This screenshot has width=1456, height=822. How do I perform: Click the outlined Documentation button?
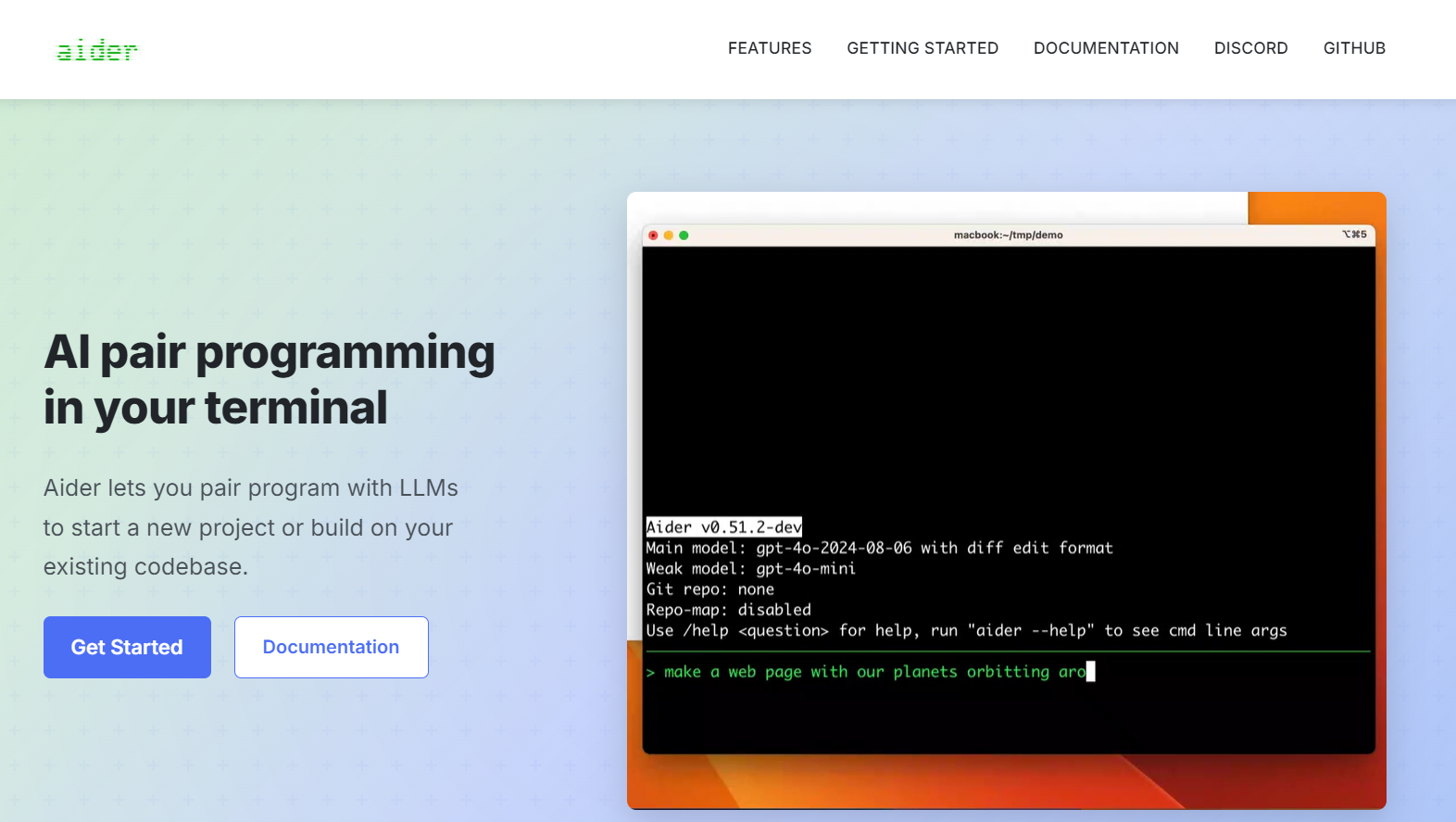331,647
